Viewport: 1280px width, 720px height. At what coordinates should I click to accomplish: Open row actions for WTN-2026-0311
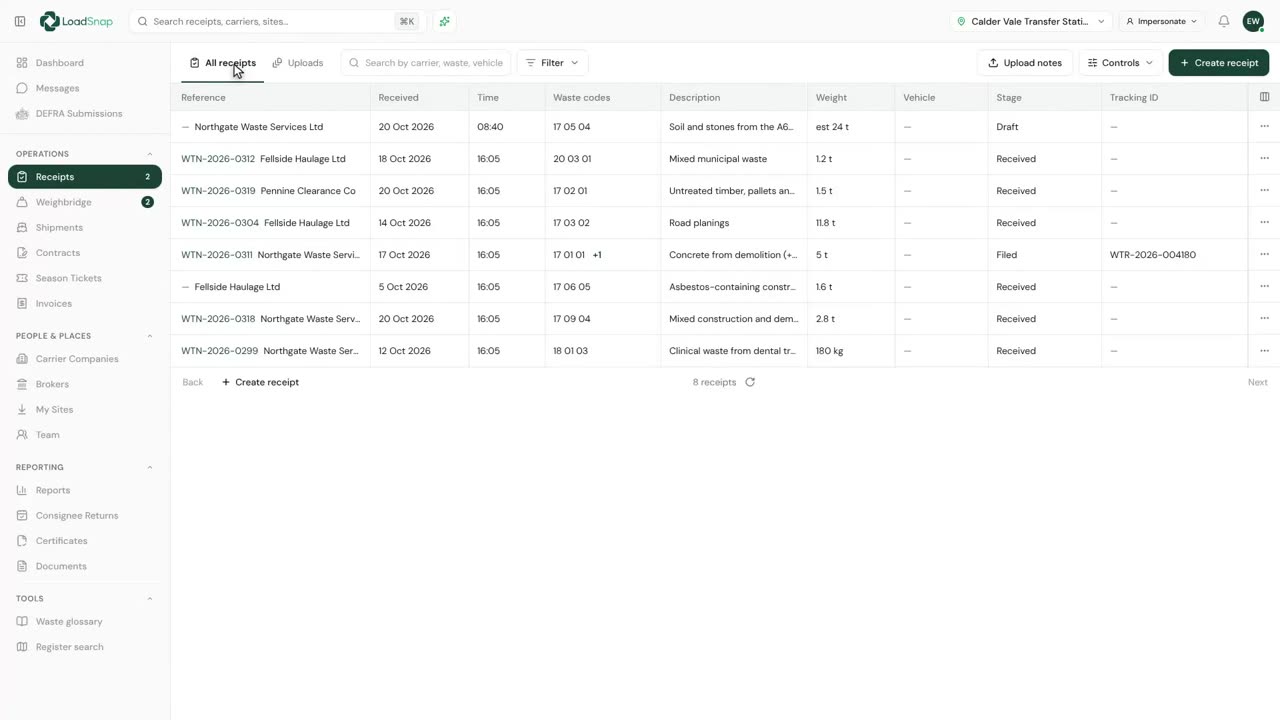(x=1264, y=254)
